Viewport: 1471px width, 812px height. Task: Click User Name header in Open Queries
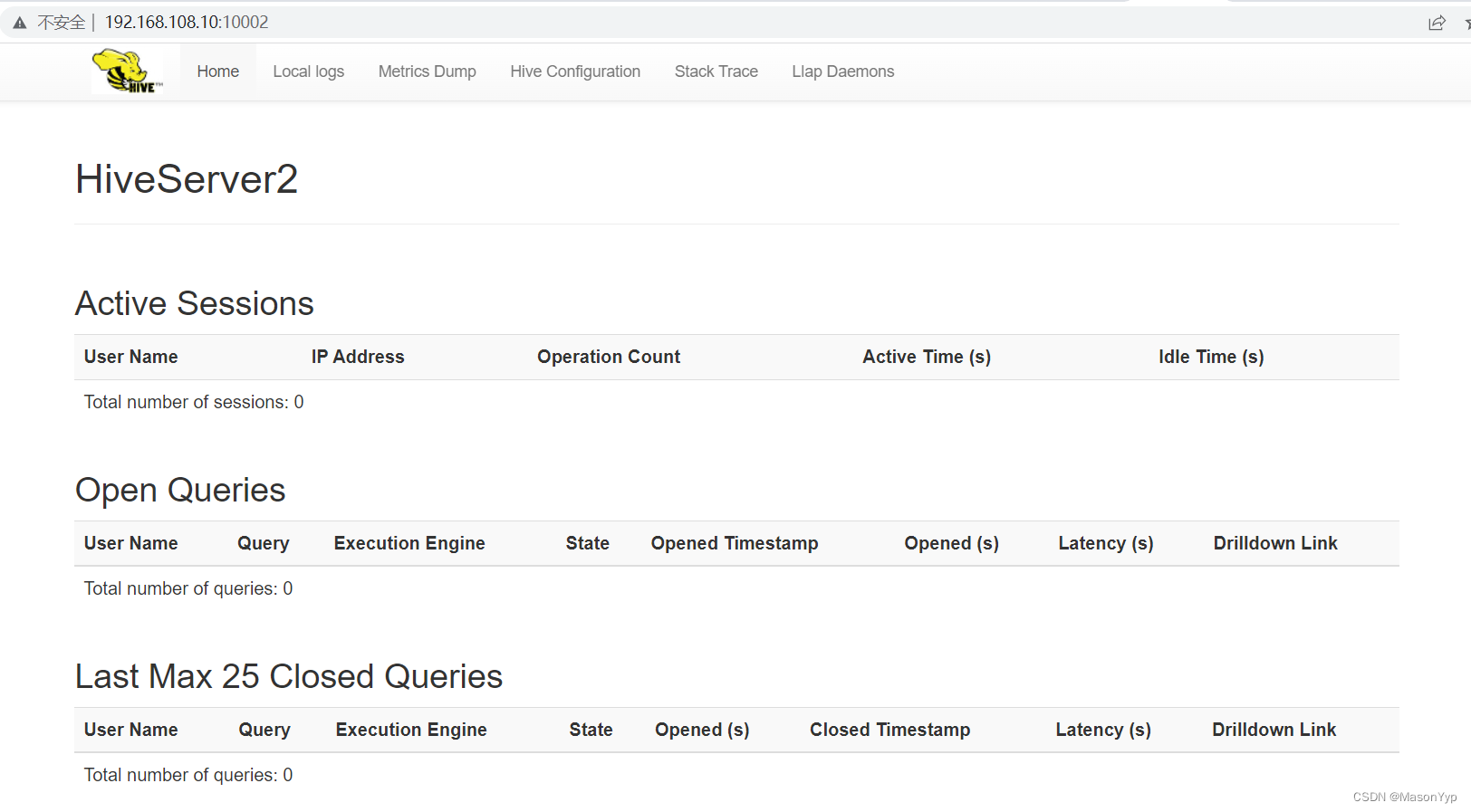pos(131,543)
